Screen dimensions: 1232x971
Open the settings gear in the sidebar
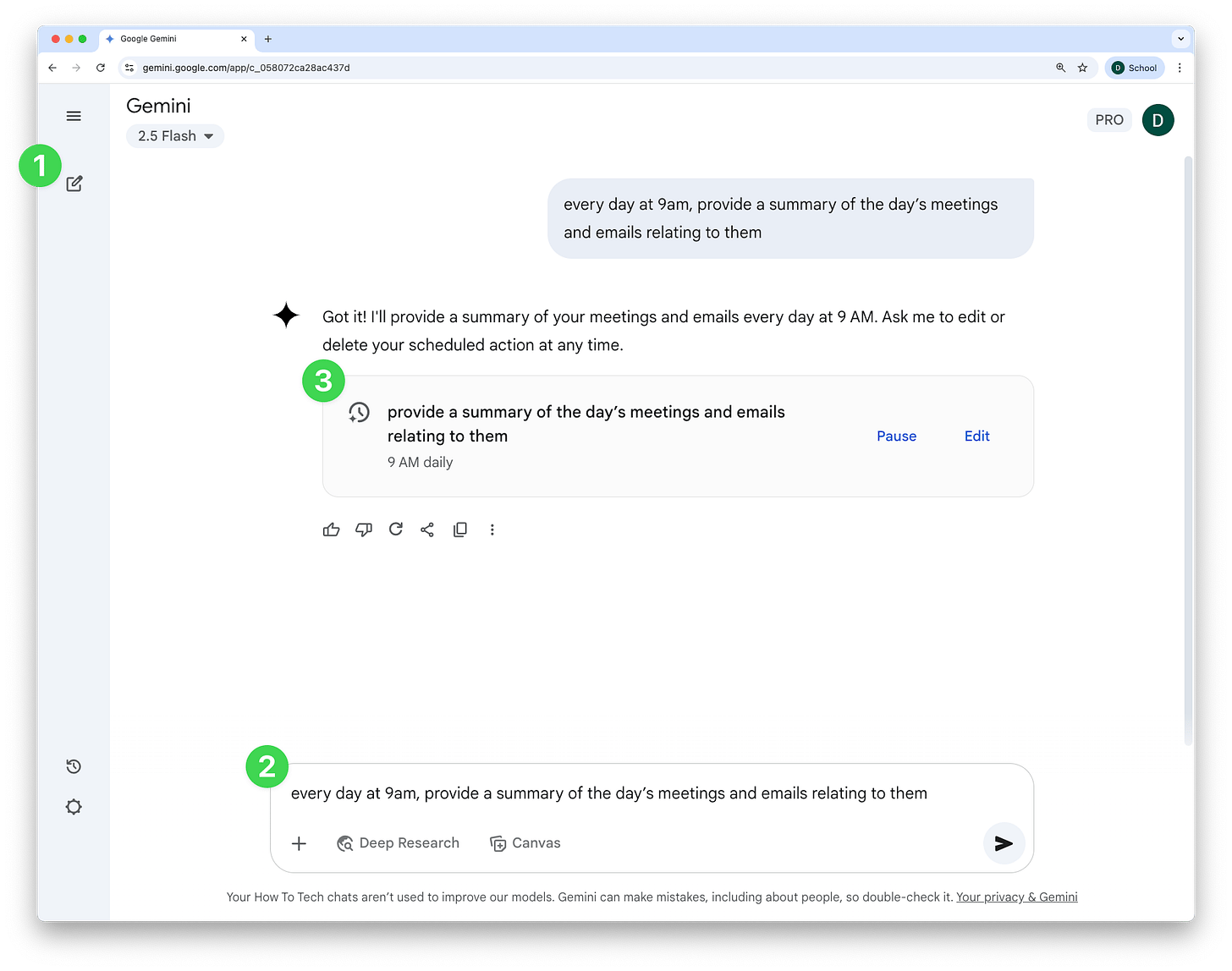(74, 807)
